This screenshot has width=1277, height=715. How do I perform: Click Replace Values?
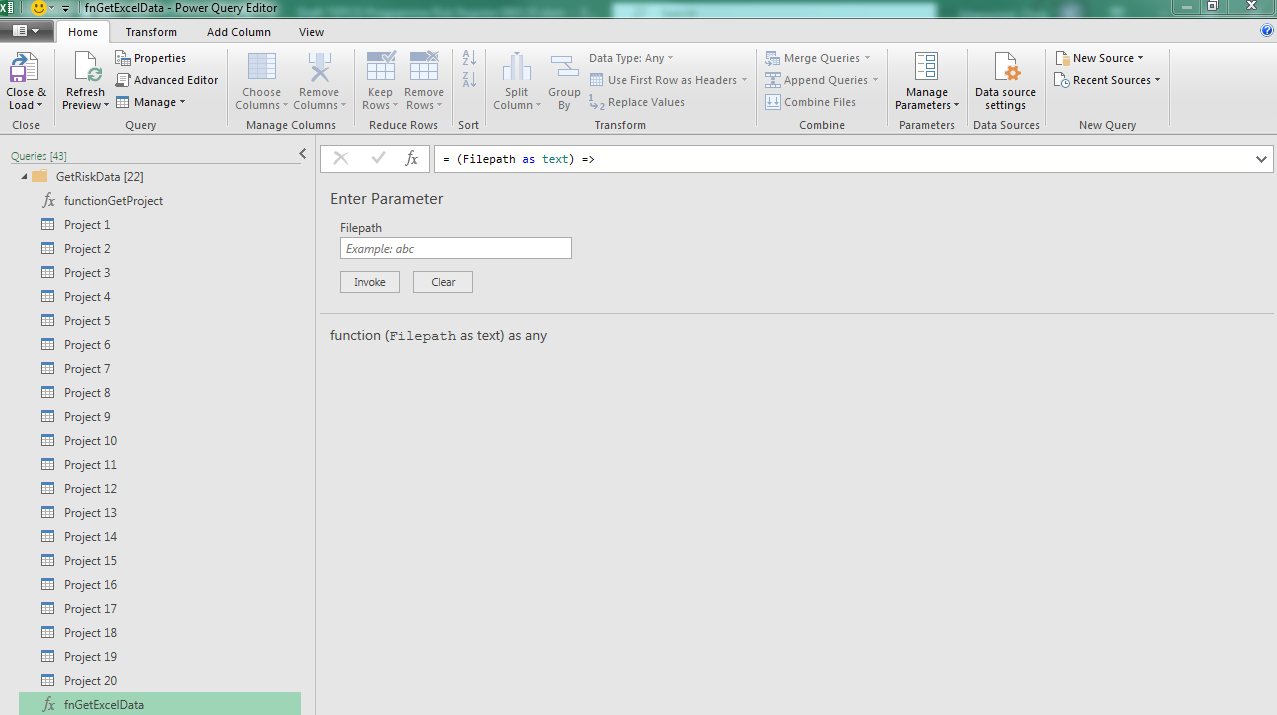(636, 102)
